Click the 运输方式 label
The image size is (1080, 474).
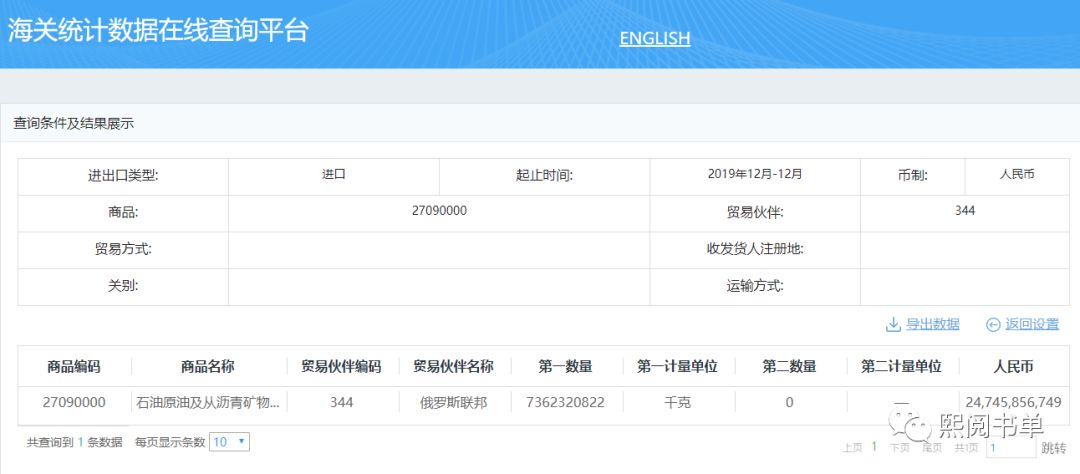tap(755, 285)
